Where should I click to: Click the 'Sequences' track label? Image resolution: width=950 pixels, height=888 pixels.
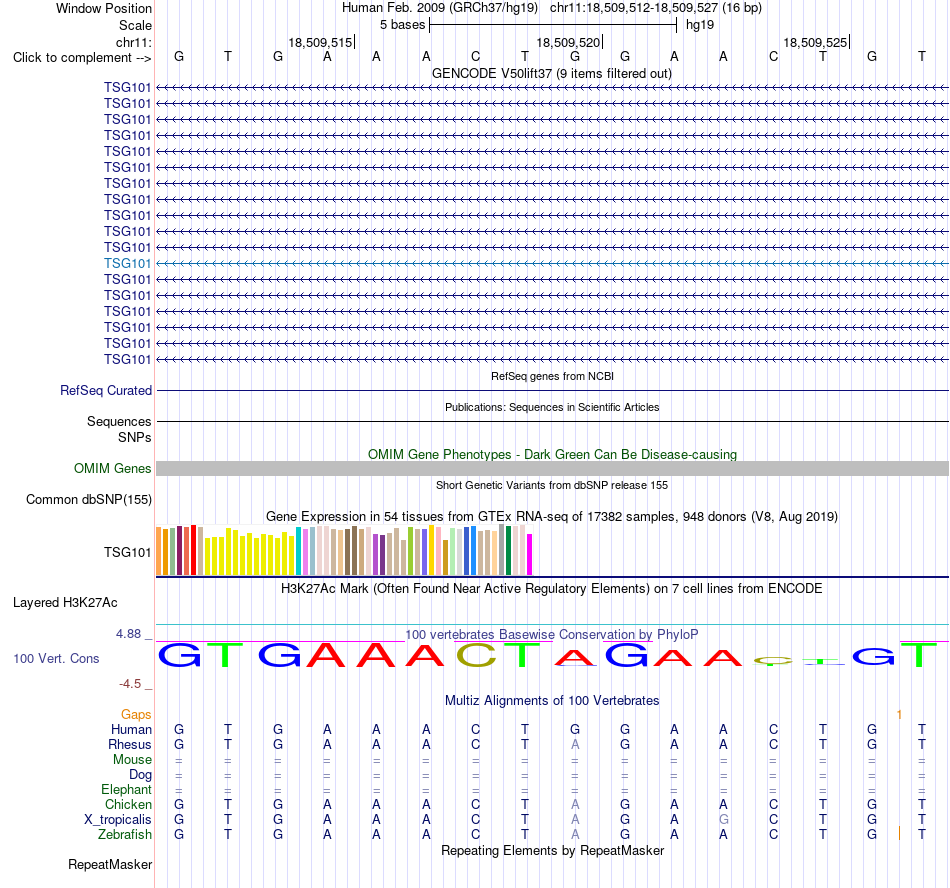[x=119, y=422]
